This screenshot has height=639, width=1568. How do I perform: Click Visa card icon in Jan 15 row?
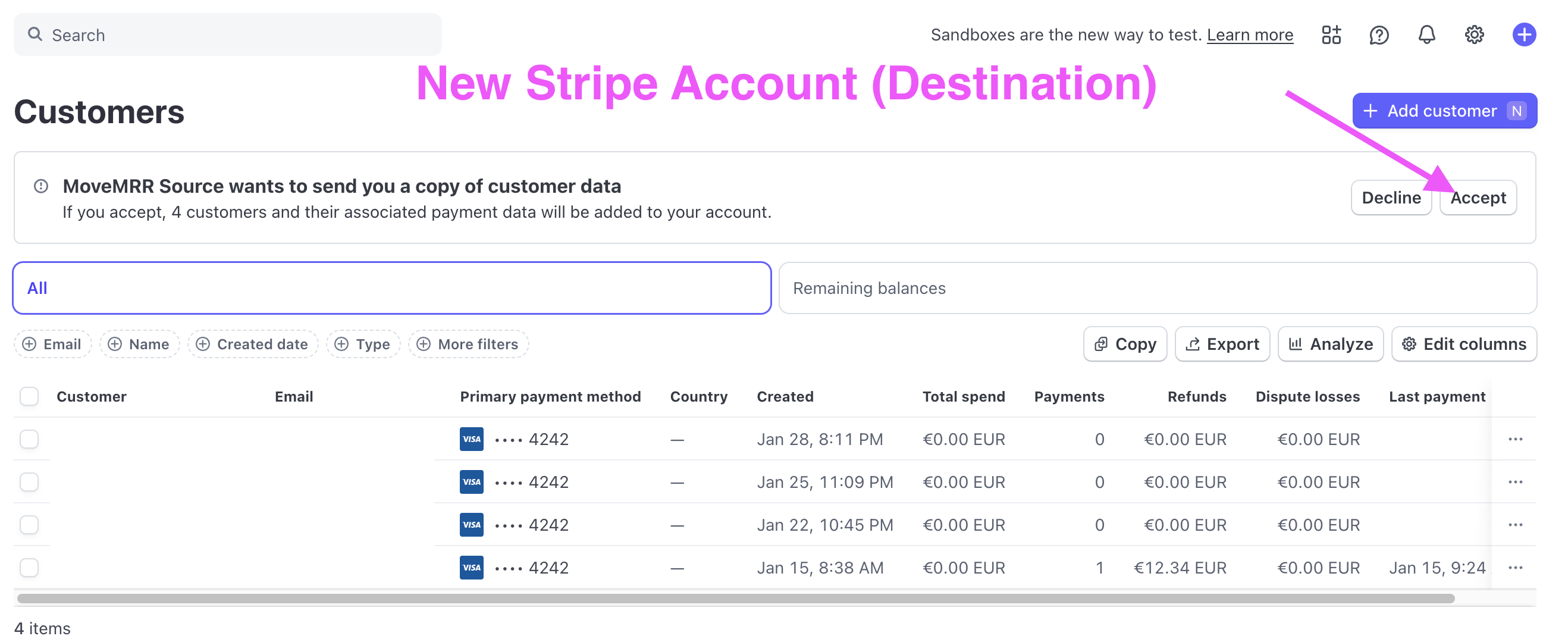(471, 567)
